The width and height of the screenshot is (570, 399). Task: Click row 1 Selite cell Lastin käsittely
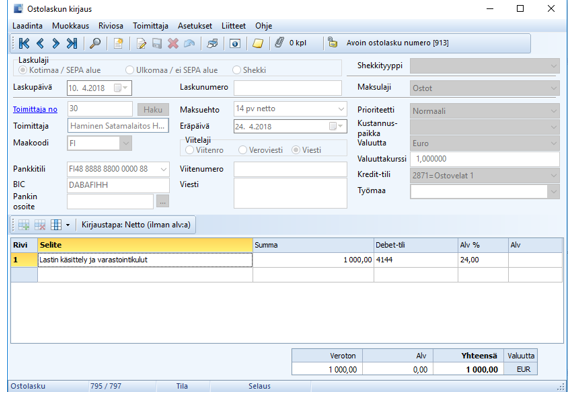click(x=145, y=260)
